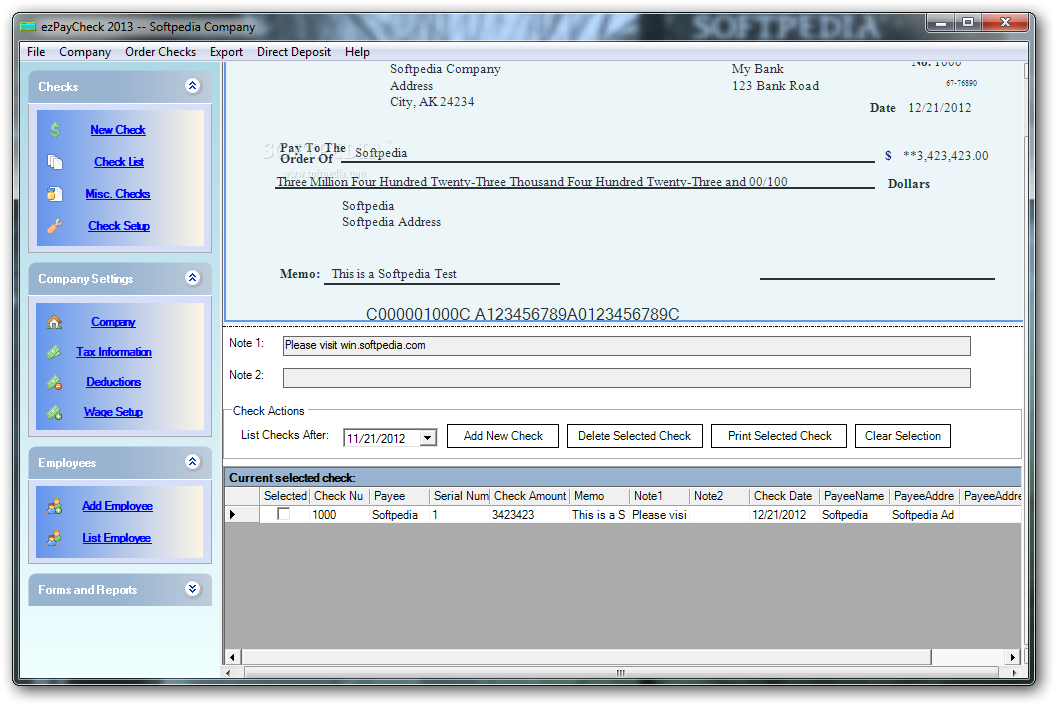Select the row header arrow for check 1000

tap(242, 515)
